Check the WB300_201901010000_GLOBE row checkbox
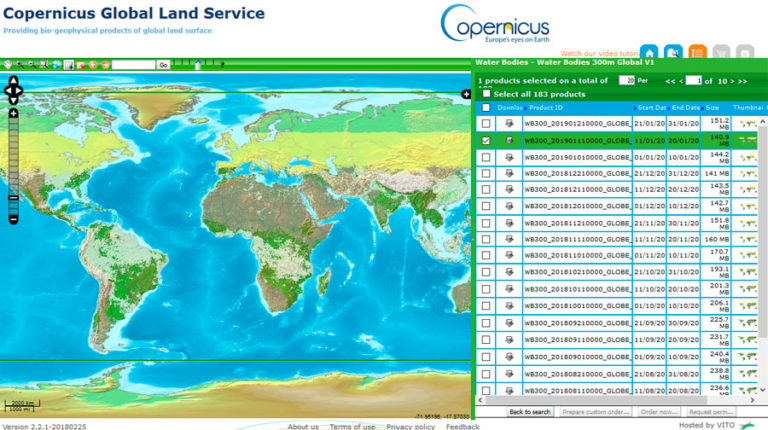Image resolution: width=768 pixels, height=430 pixels. [486, 157]
